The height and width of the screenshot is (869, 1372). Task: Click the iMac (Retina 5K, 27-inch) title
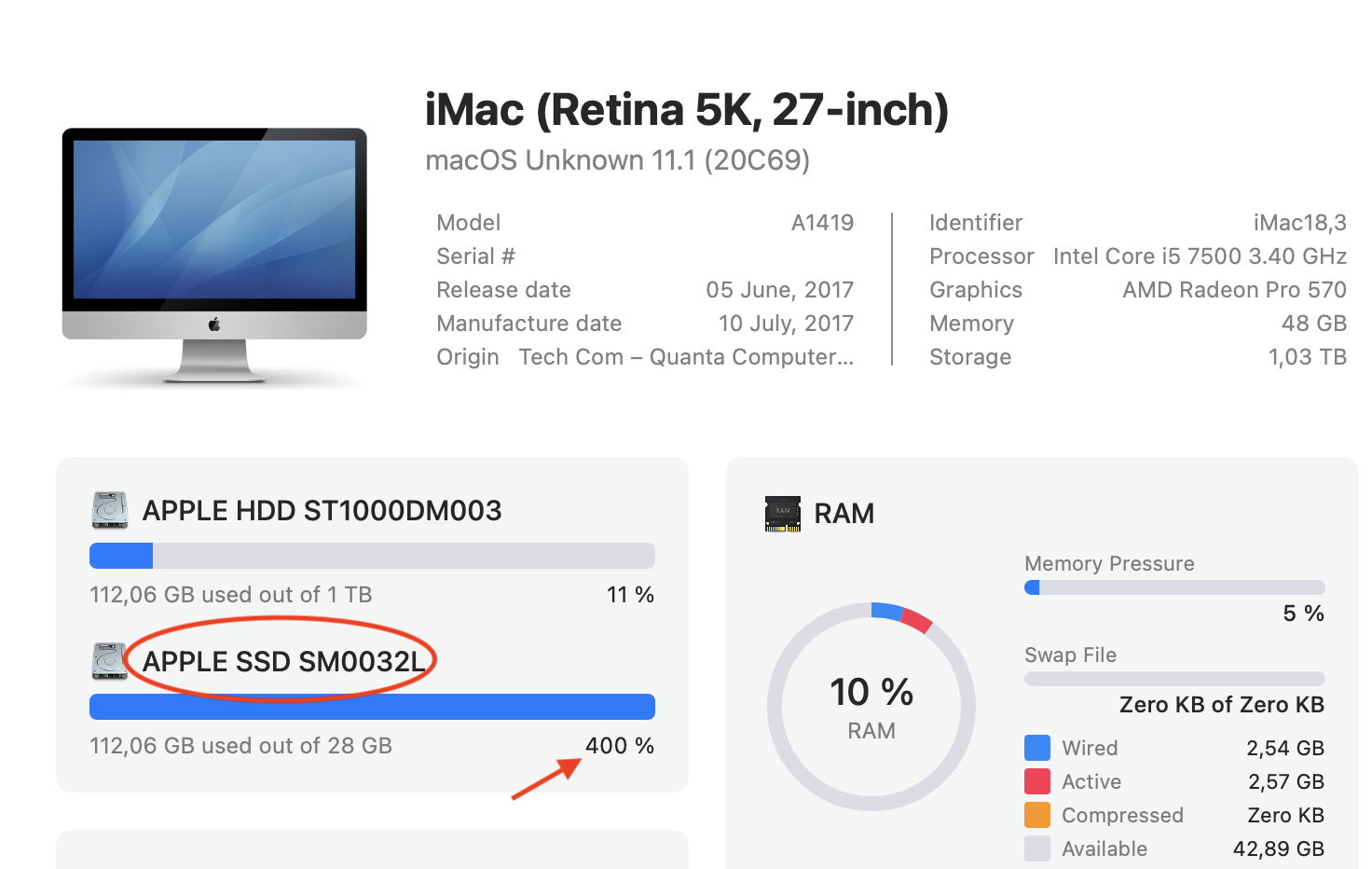pos(687,110)
